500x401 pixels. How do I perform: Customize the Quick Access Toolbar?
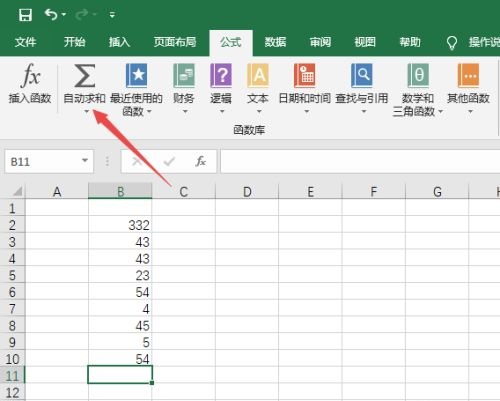click(x=112, y=15)
